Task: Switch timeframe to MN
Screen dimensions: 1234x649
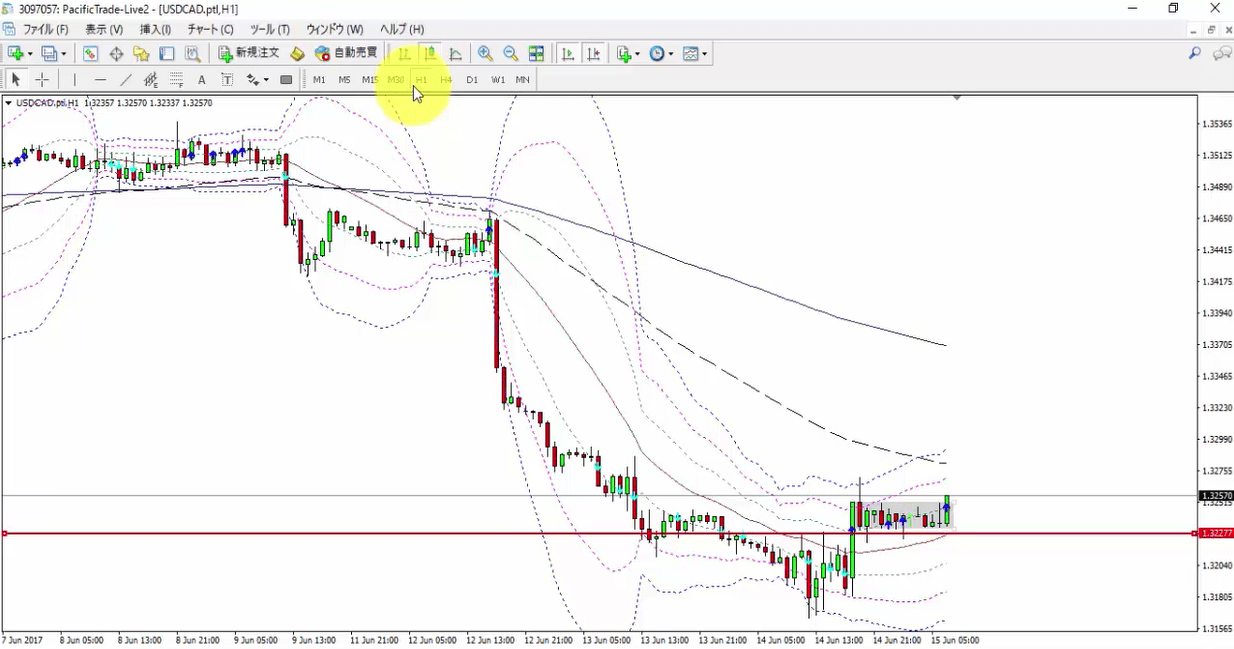Action: coord(523,80)
